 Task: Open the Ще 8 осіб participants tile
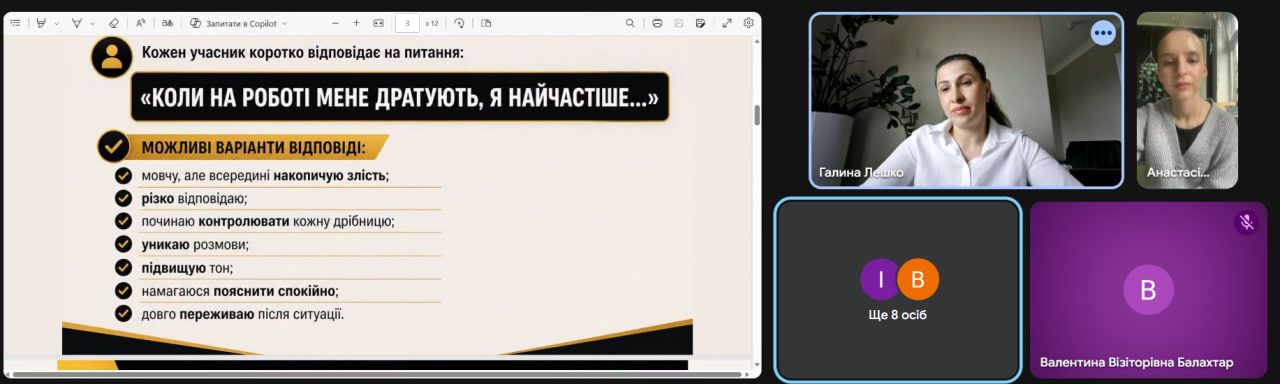tap(899, 289)
